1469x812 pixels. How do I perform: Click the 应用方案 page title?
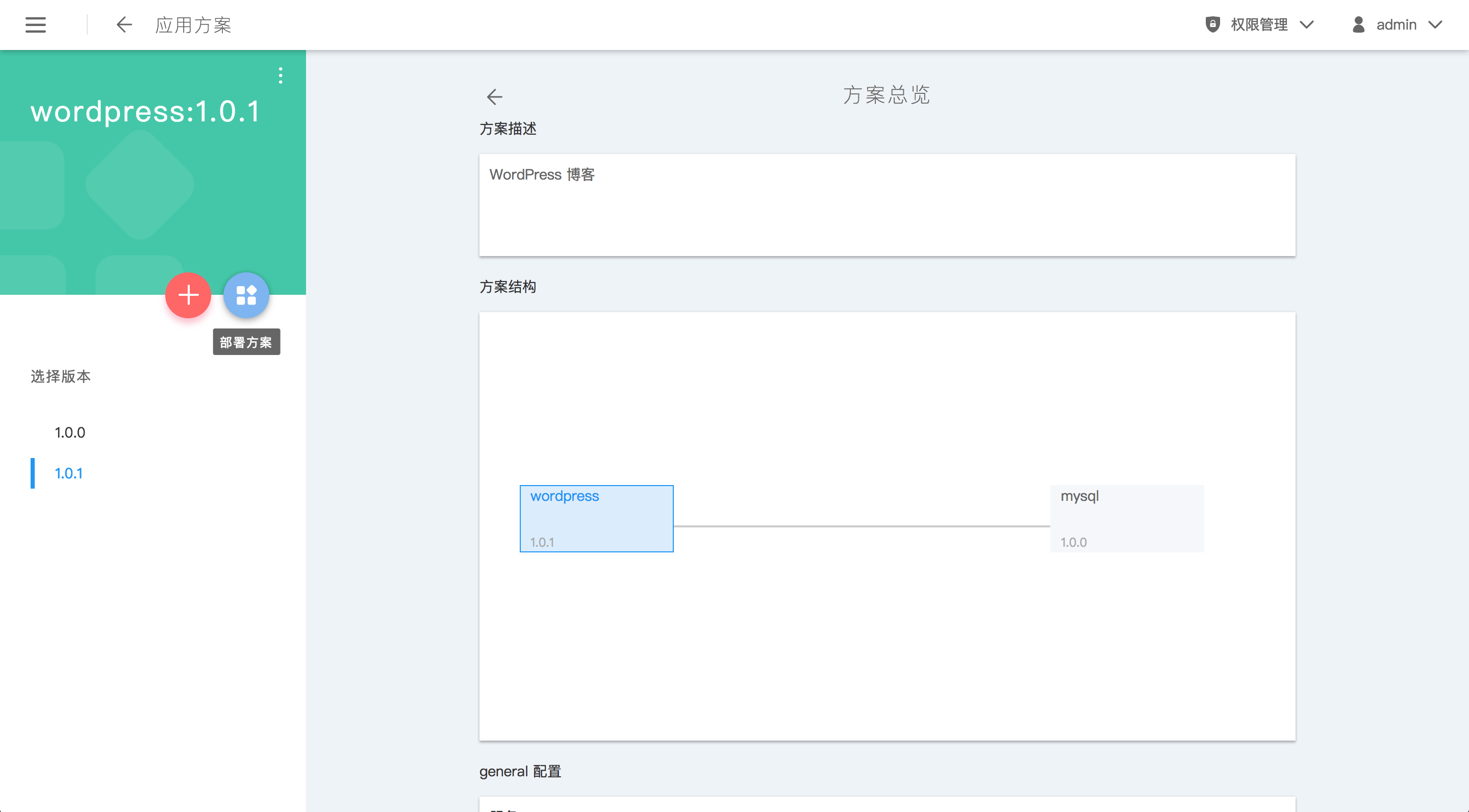pos(193,24)
